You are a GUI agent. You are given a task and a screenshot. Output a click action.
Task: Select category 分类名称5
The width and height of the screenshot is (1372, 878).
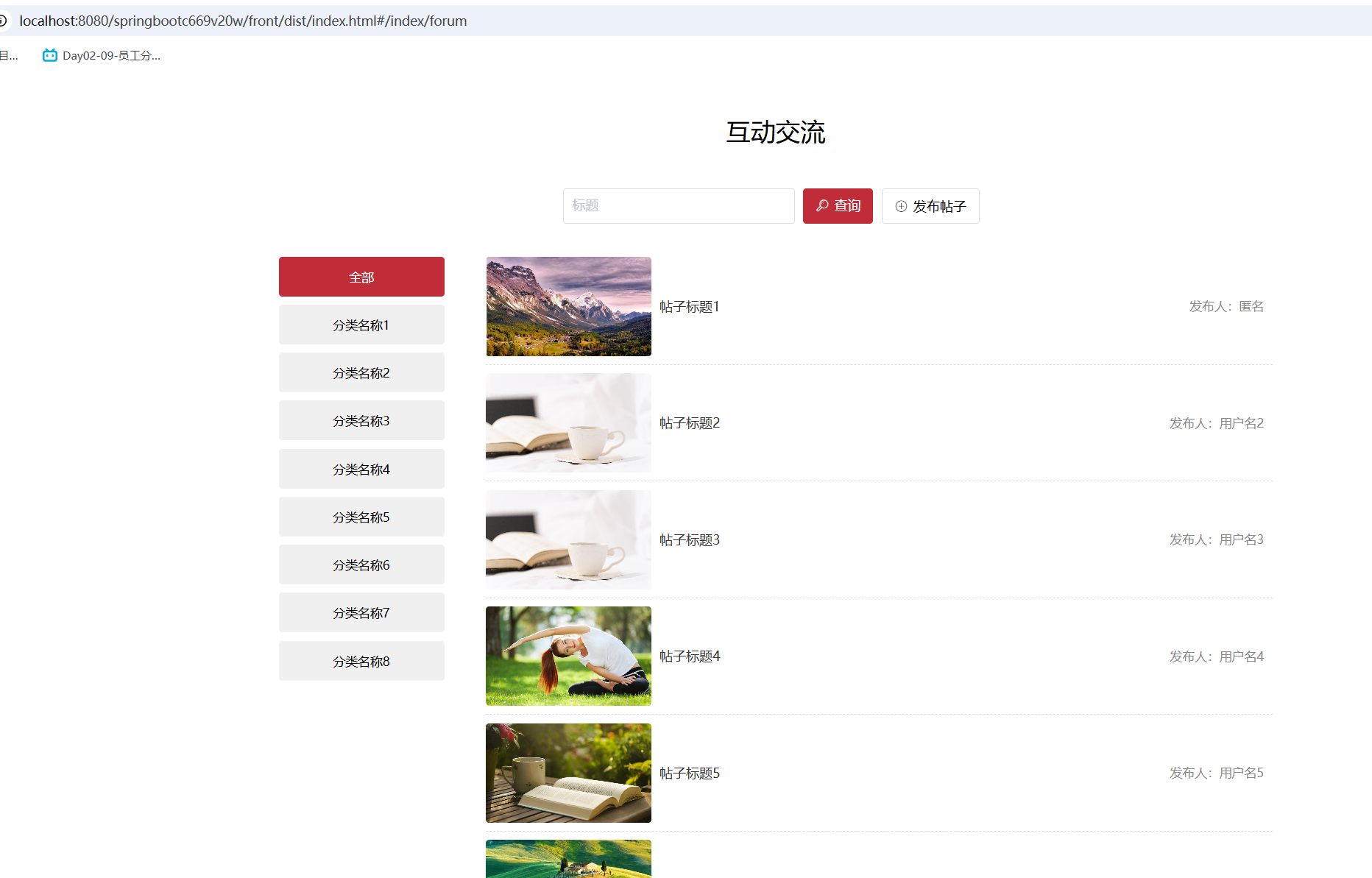(x=361, y=517)
